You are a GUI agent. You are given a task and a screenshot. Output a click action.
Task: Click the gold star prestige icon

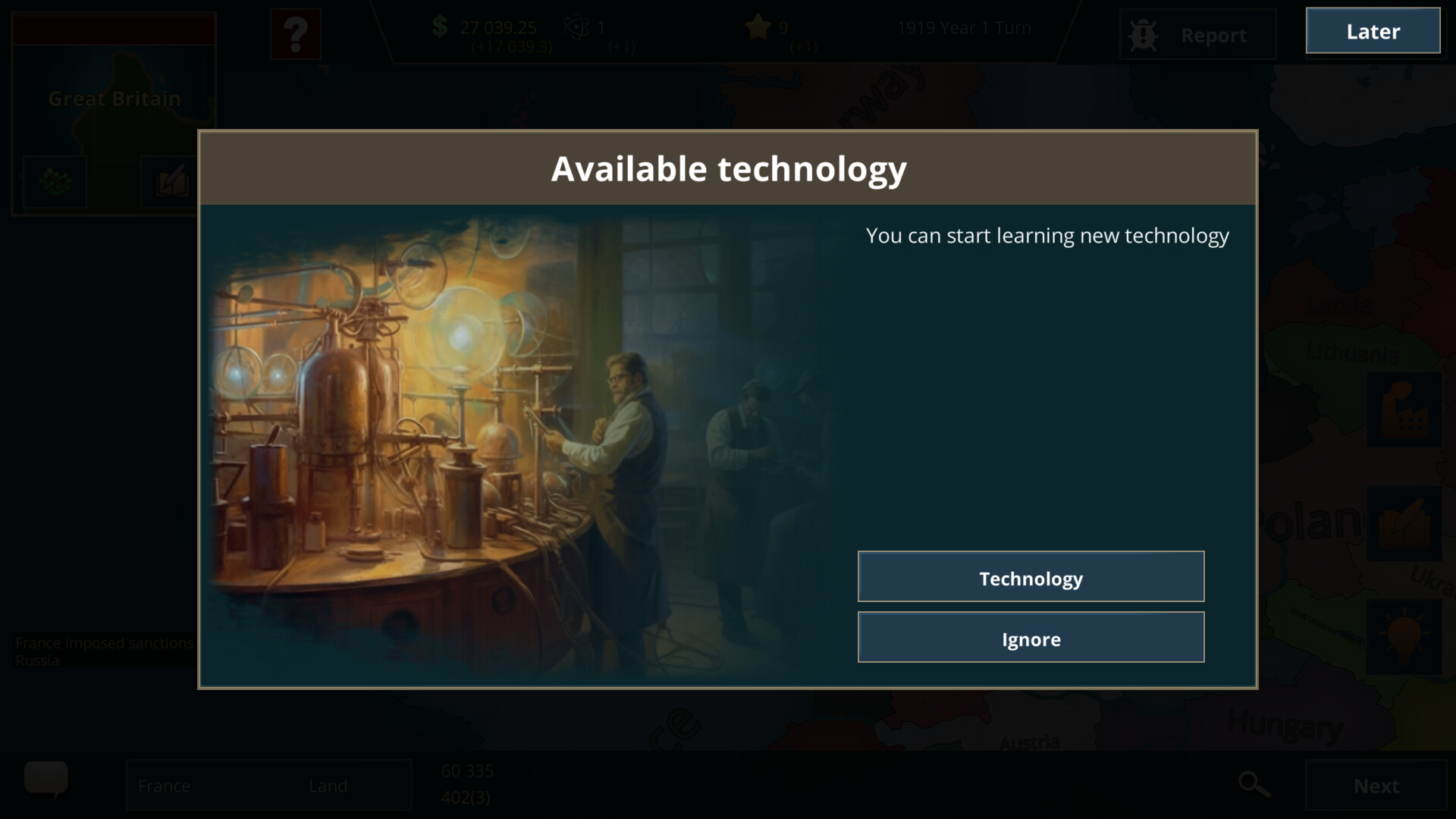point(758,27)
